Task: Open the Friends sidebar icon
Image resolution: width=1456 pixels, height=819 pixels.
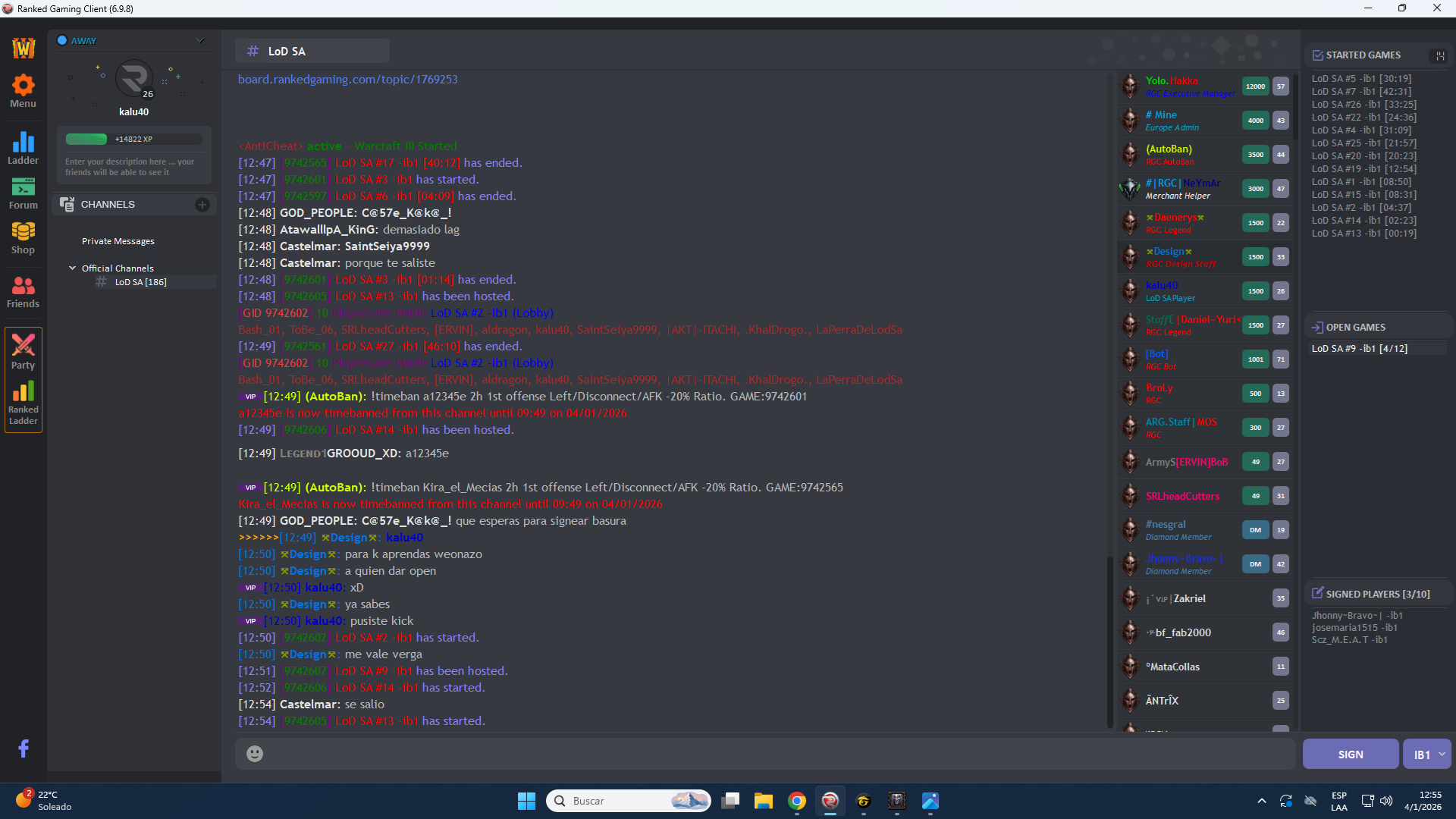Action: [23, 286]
